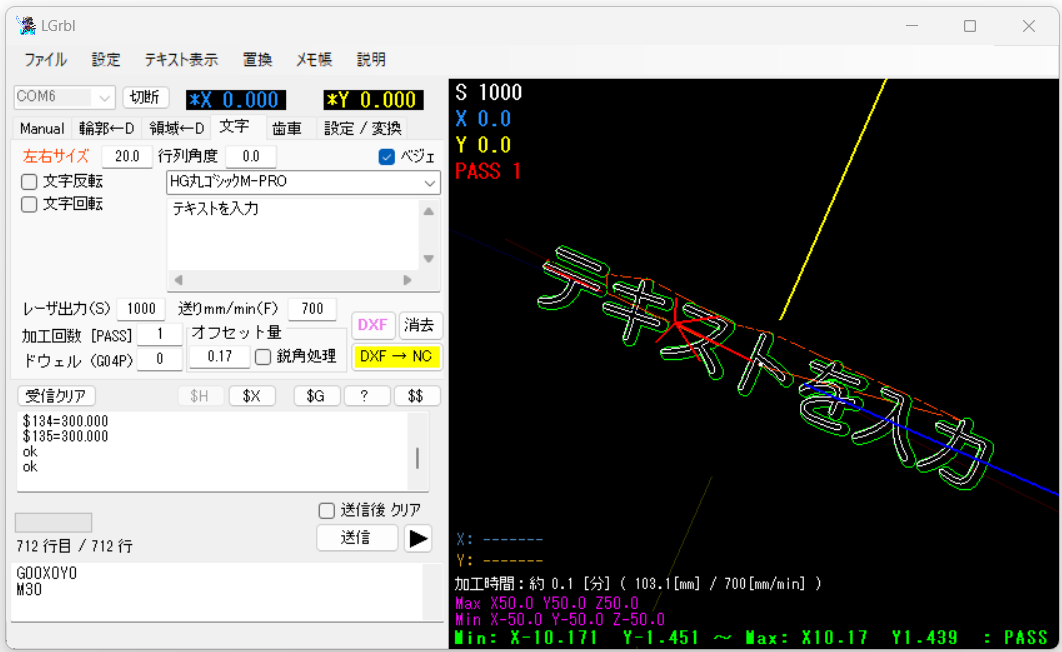The image size is (1062, 652).
Task: Click the 受信クリア button
Action: tap(56, 396)
